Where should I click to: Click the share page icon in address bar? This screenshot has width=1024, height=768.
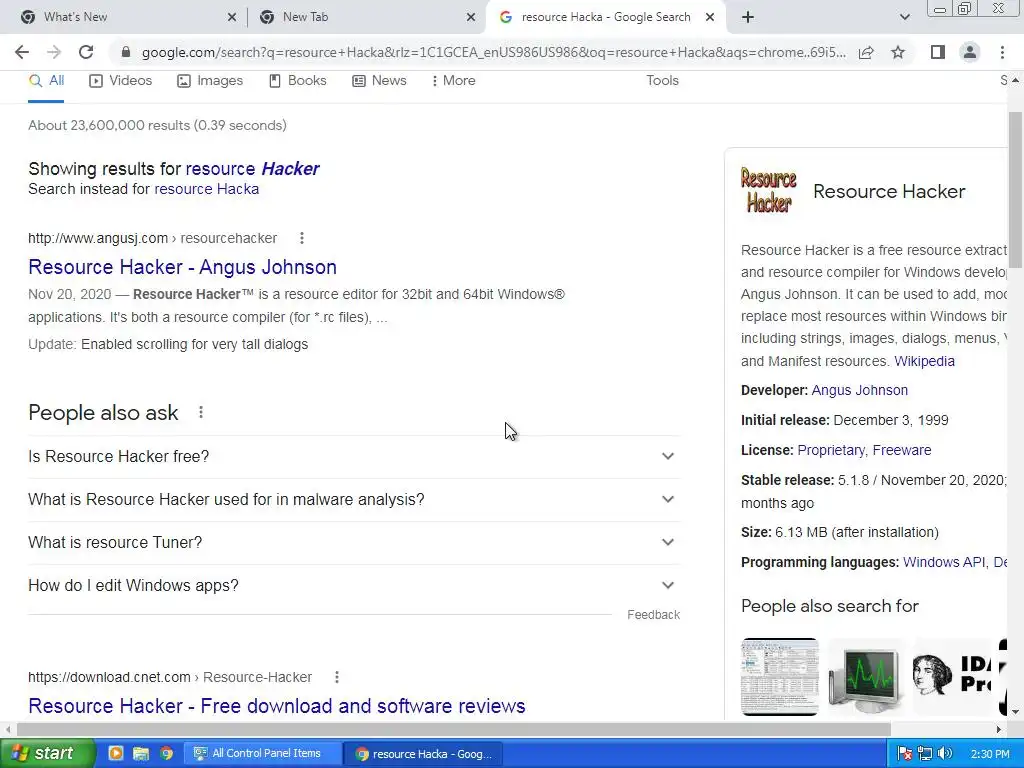coord(866,52)
